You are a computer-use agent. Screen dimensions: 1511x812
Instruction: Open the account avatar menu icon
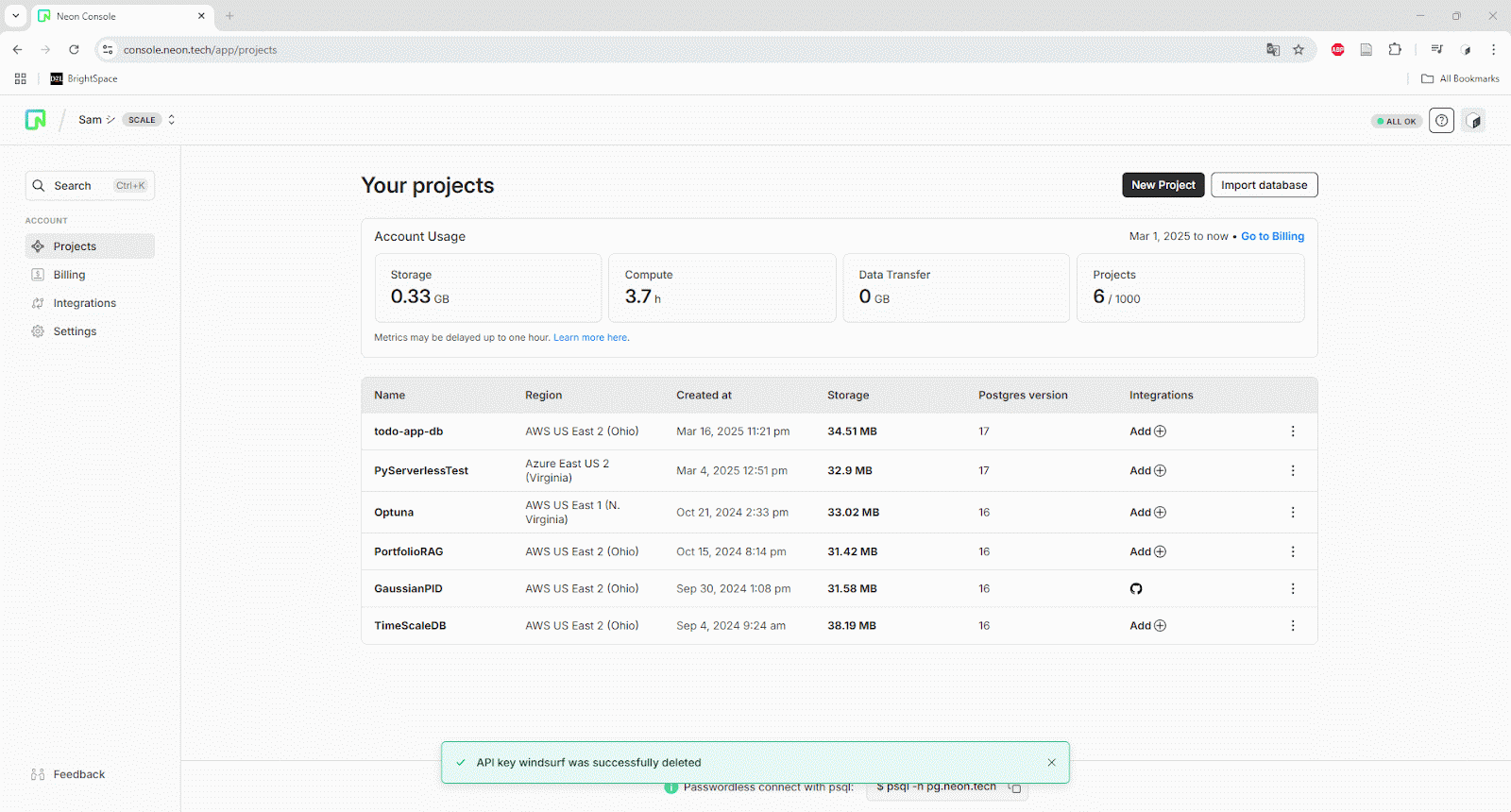point(1474,121)
